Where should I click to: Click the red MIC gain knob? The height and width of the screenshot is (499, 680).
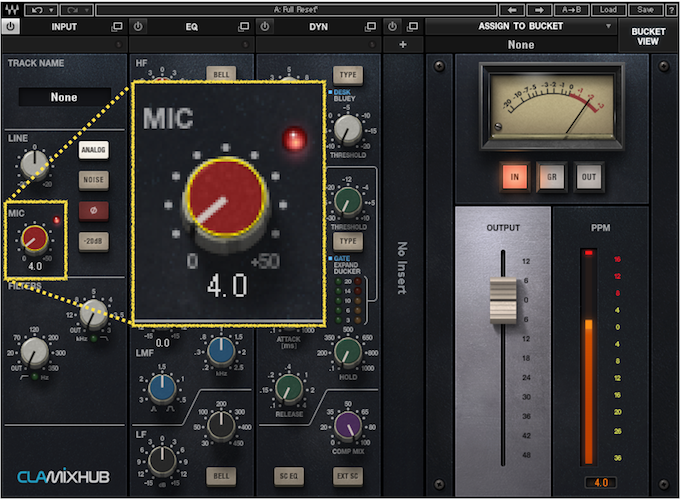coord(35,238)
